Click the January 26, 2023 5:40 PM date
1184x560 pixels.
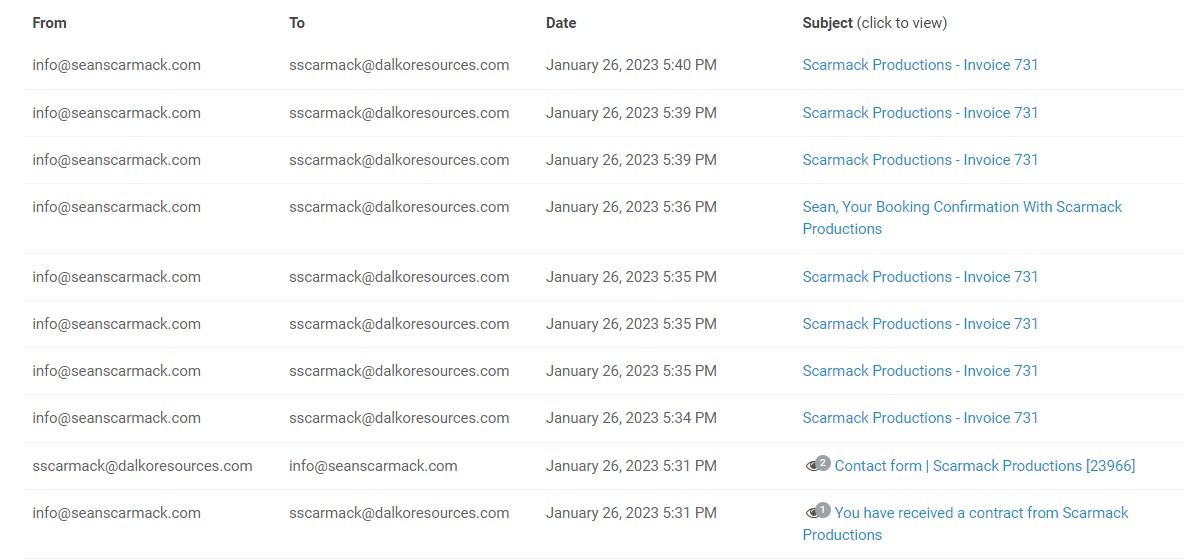pyautogui.click(x=631, y=65)
